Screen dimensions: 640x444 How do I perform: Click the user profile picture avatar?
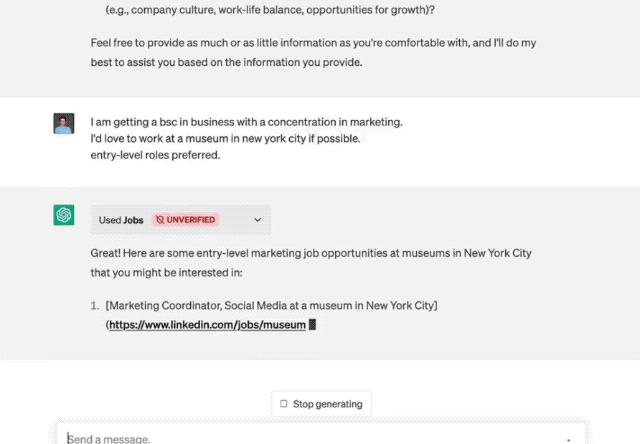(x=64, y=123)
